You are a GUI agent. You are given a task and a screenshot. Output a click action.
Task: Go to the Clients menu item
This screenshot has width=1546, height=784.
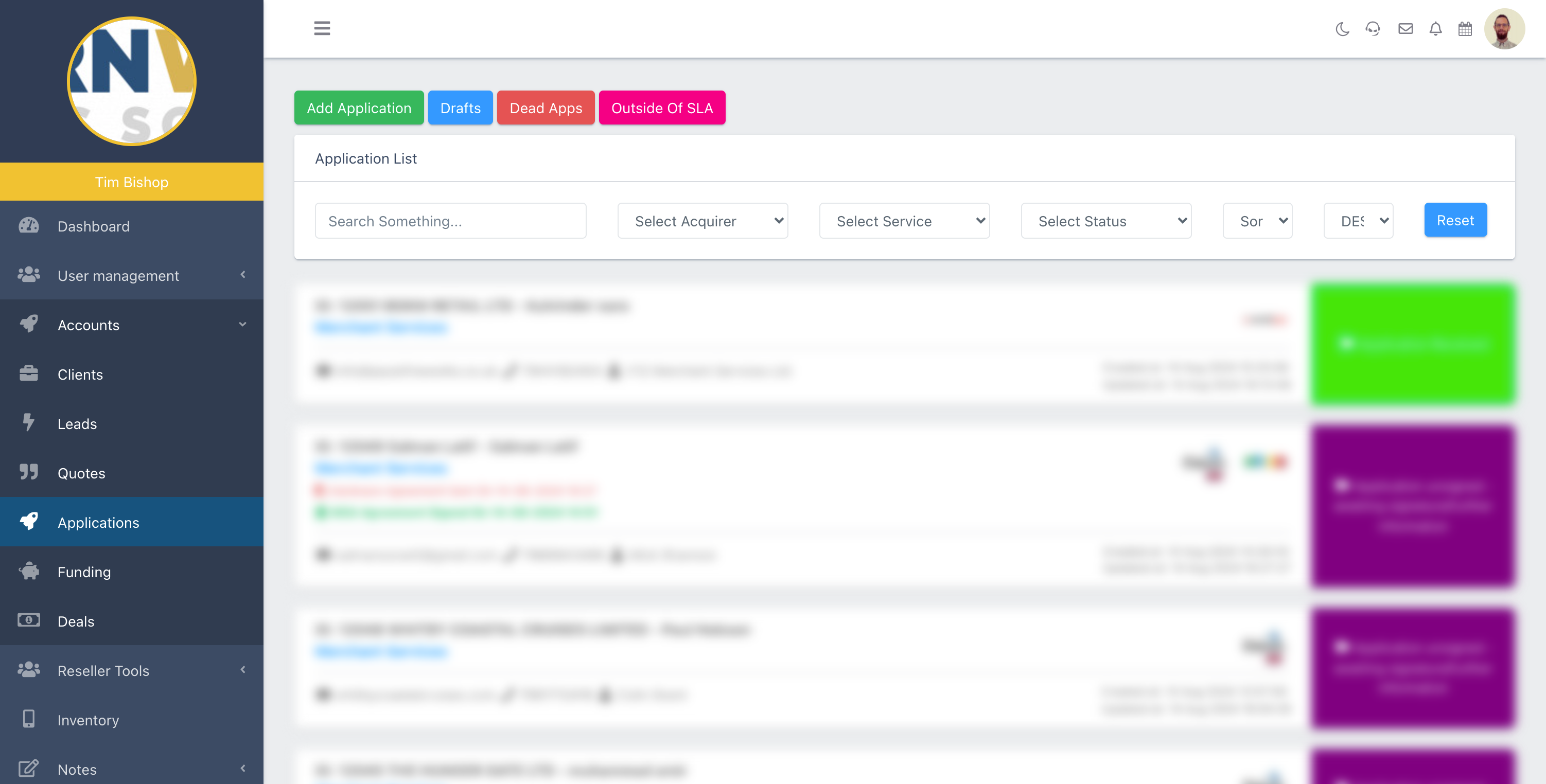[x=80, y=375]
